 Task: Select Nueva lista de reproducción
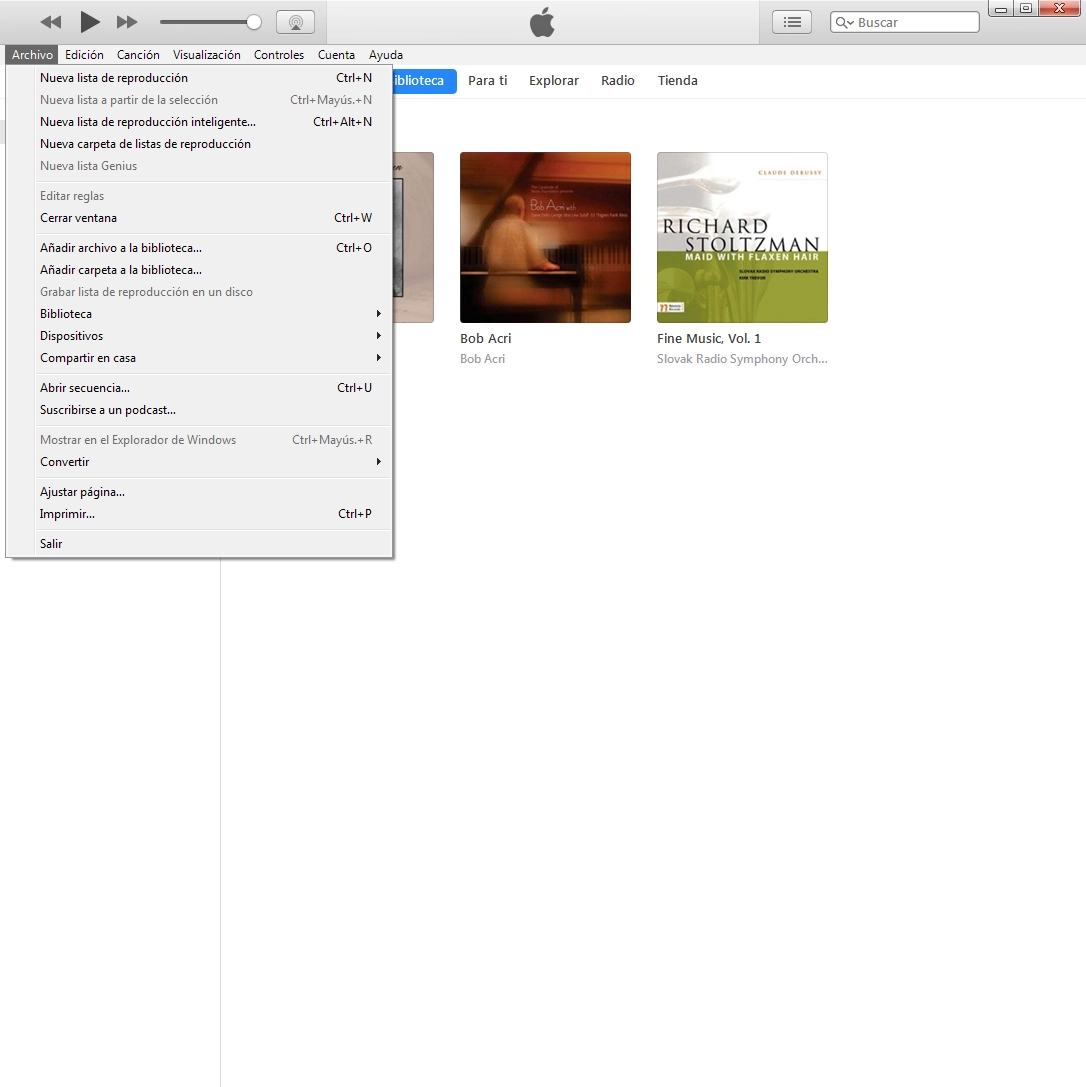113,78
